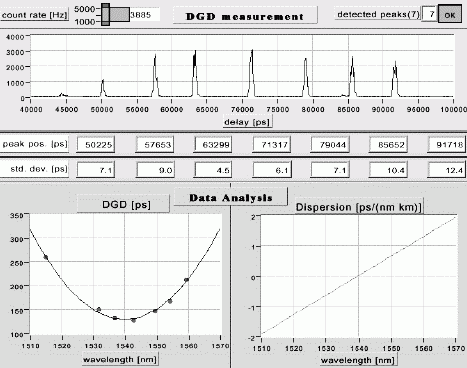Select the peak position field 85652

[x=388, y=145]
